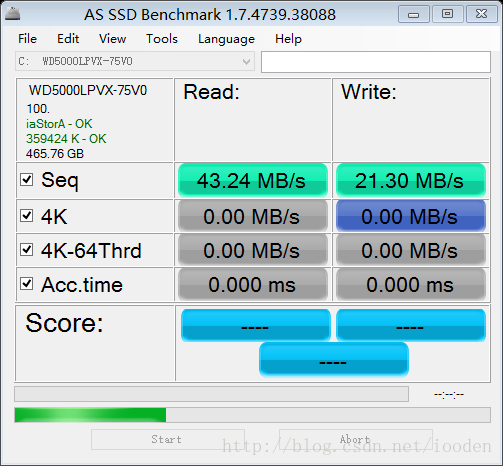
Task: Open the File menu
Action: (27, 39)
